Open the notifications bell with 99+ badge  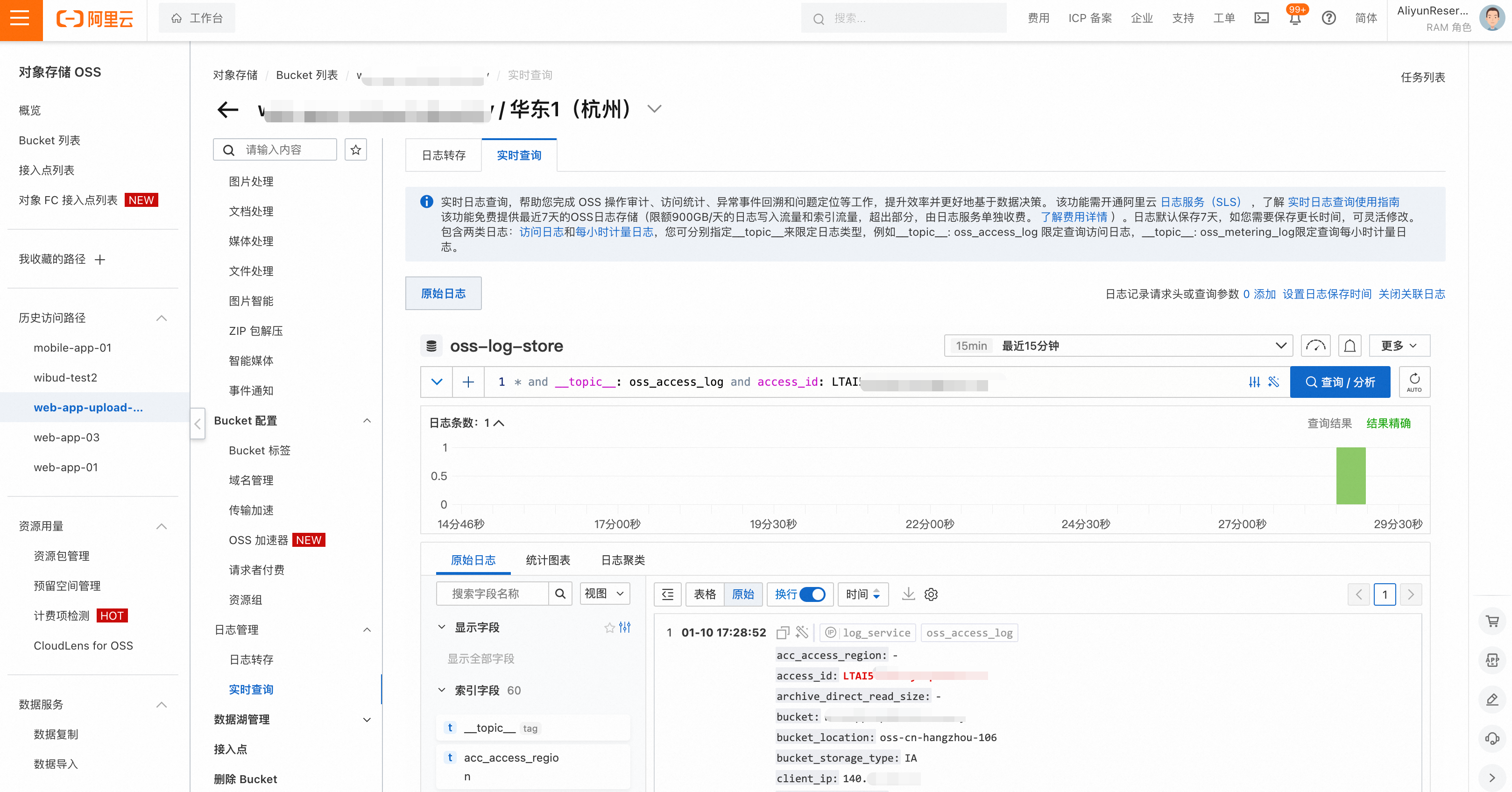pos(1295,18)
